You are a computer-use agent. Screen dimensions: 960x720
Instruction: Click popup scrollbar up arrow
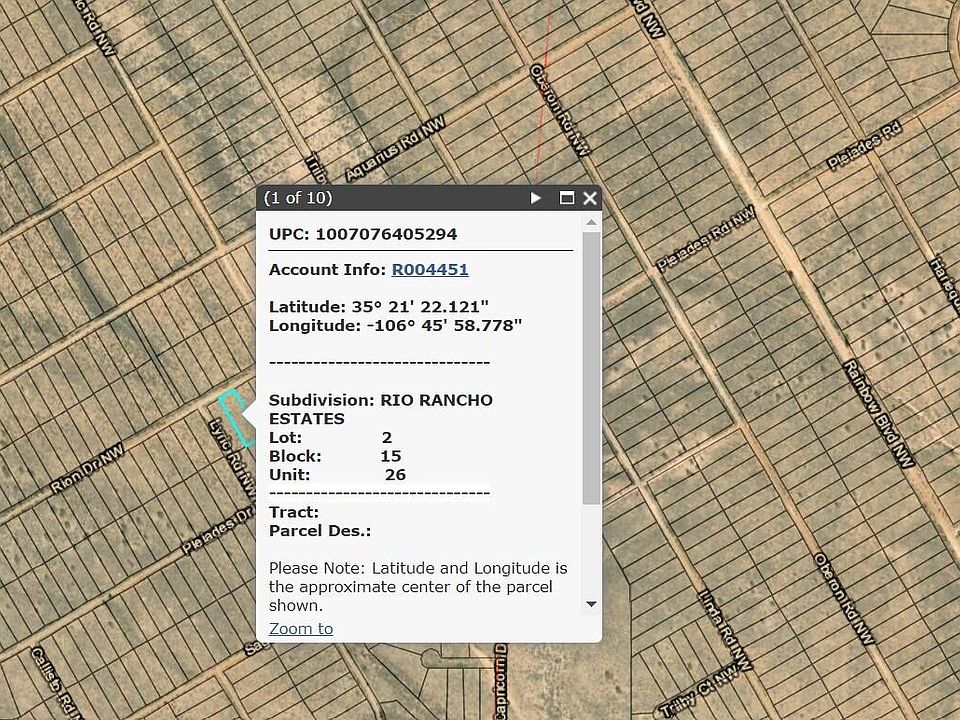pos(591,222)
